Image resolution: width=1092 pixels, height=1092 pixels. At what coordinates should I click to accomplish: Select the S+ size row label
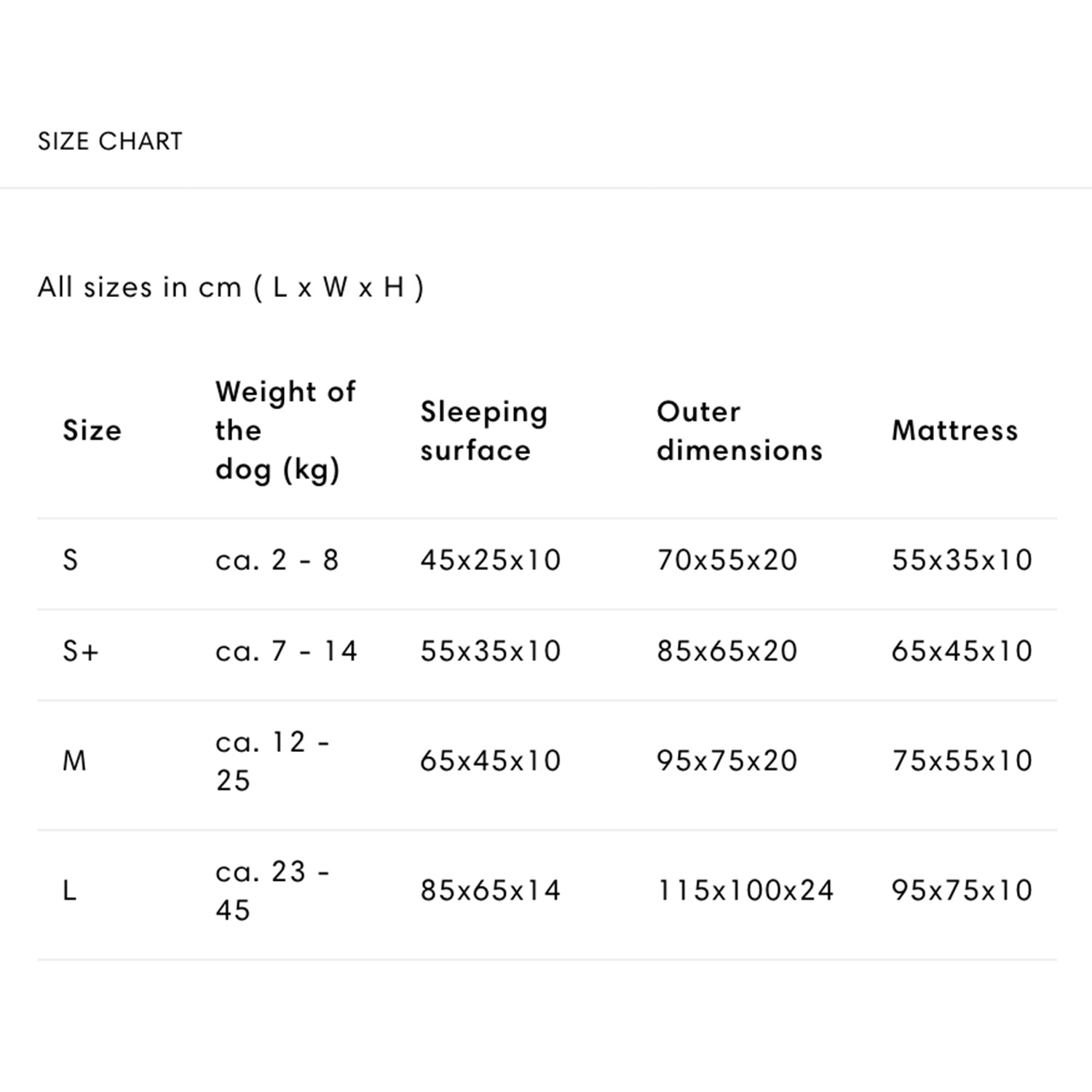click(80, 651)
